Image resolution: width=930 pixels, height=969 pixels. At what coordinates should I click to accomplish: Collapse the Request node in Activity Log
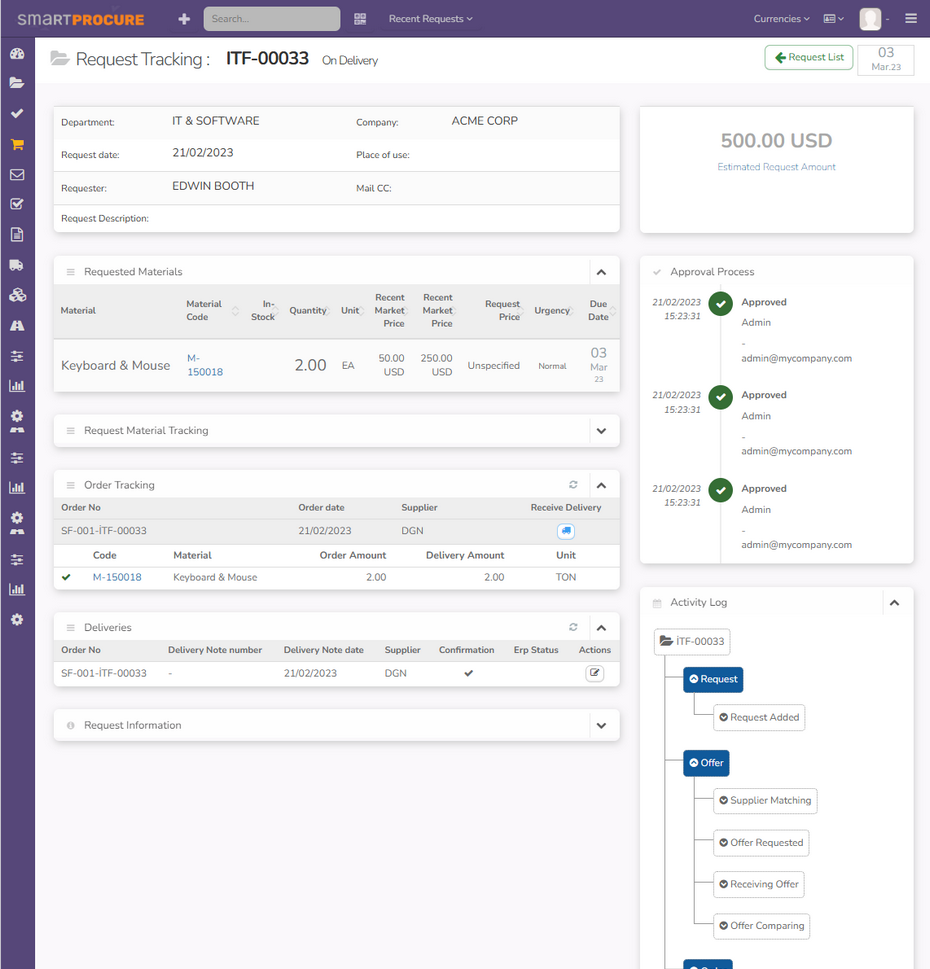713,679
